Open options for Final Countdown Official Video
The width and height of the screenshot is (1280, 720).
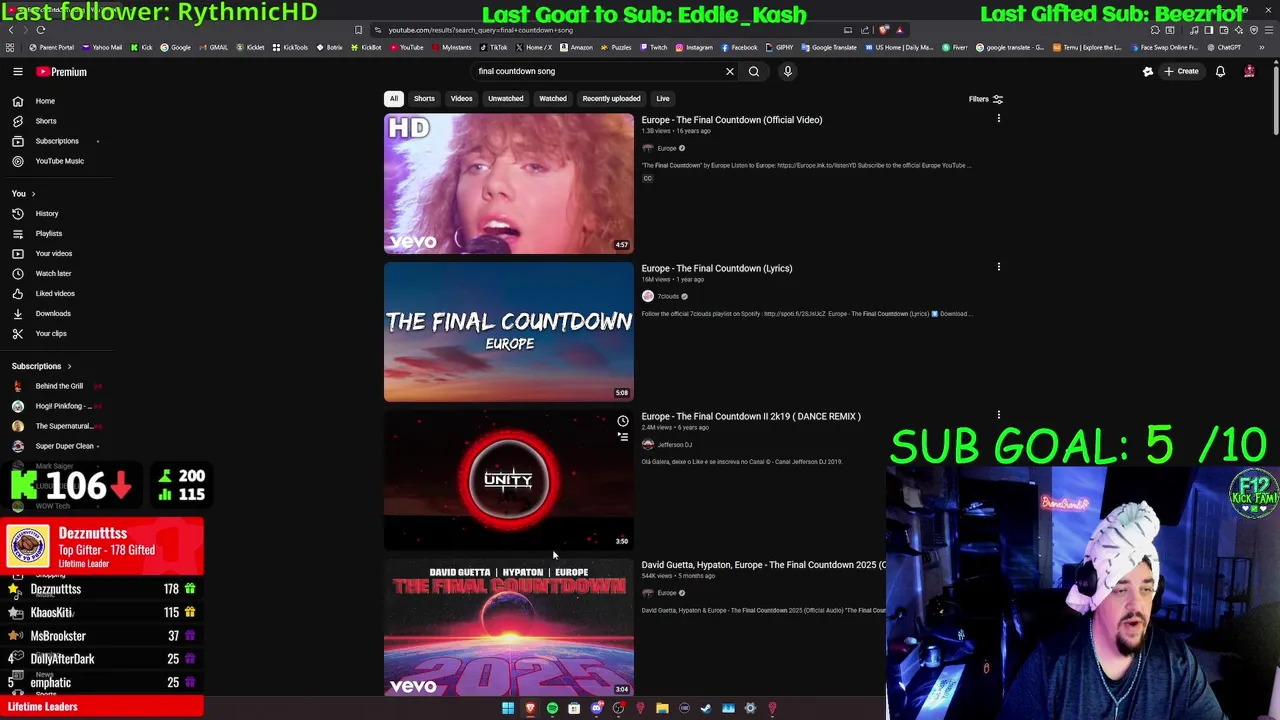[x=998, y=119]
